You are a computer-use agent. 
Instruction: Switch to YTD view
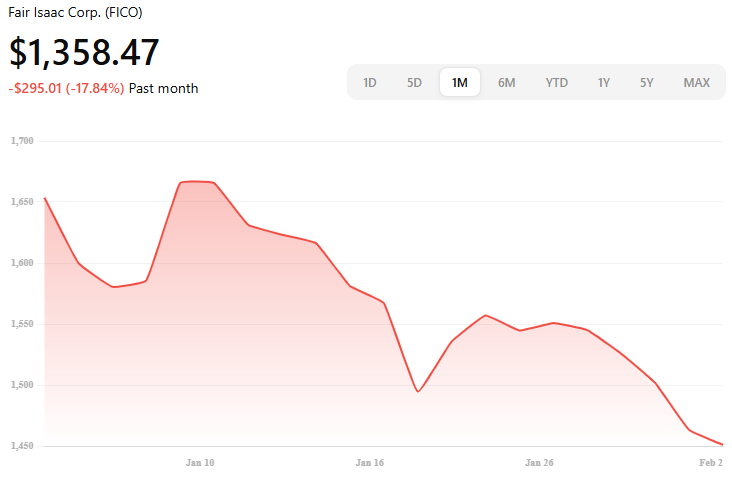point(556,83)
